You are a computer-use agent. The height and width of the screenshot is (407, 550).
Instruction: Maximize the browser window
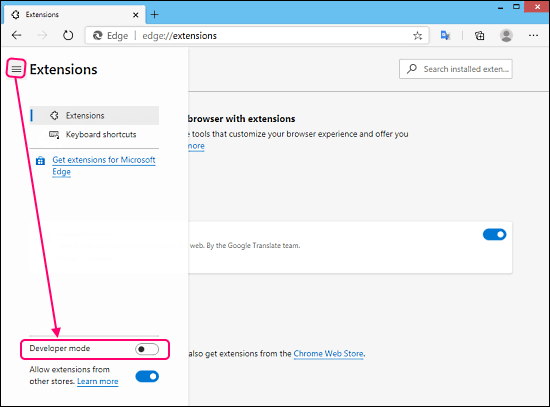click(516, 7)
